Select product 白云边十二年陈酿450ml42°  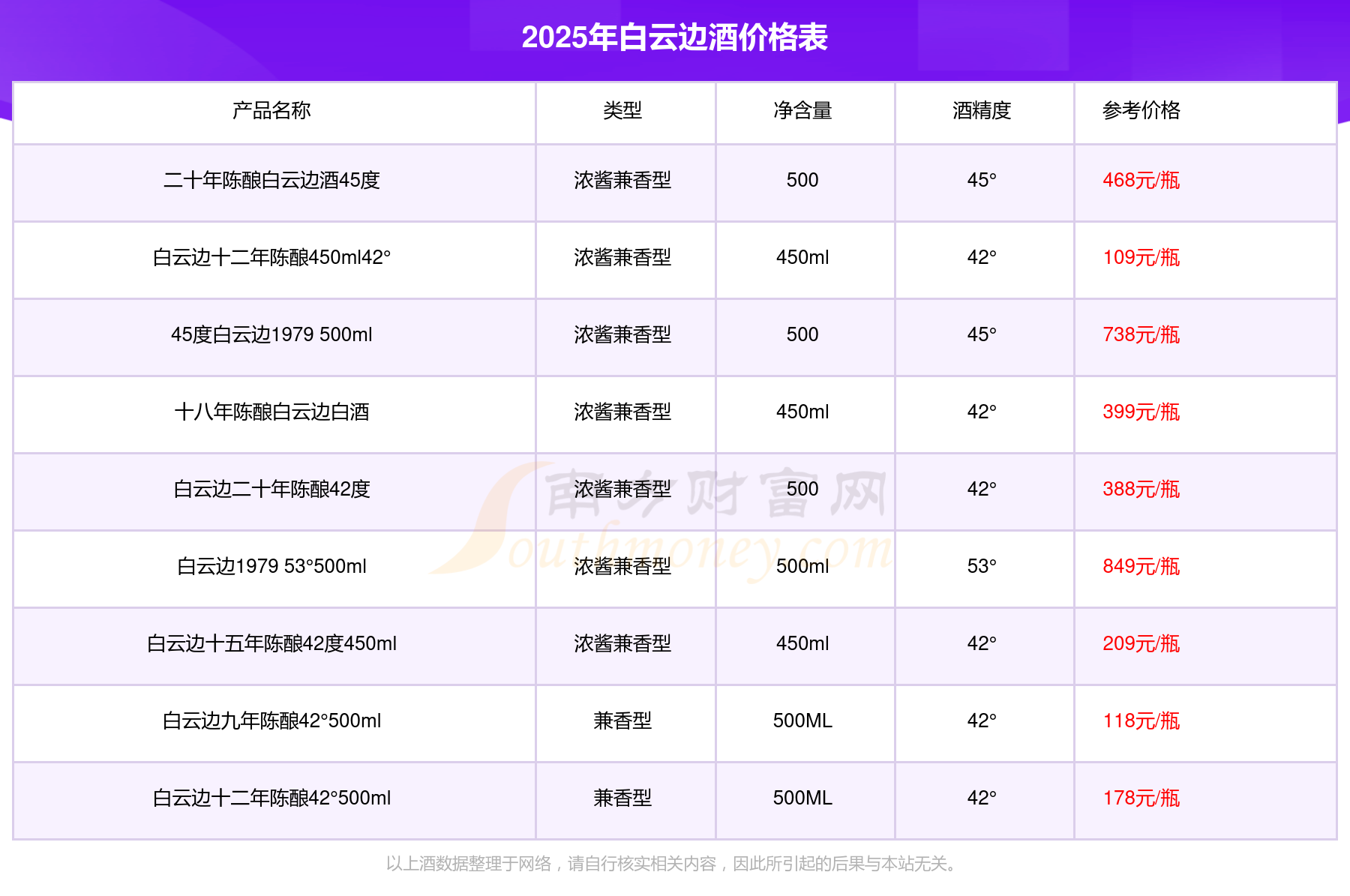point(271,257)
